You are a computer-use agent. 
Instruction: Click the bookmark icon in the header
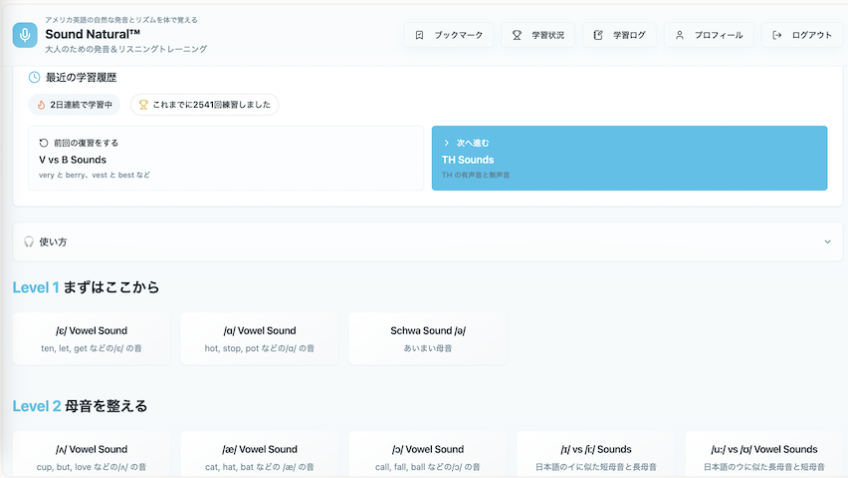[x=419, y=35]
